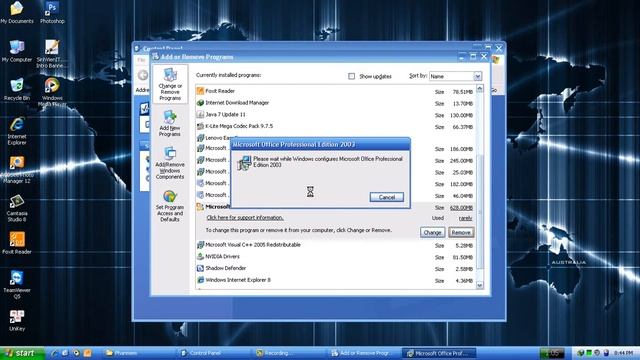The width and height of the screenshot is (640, 360).
Task: Open the Add/Remove Windows Components pane
Action: [x=170, y=163]
